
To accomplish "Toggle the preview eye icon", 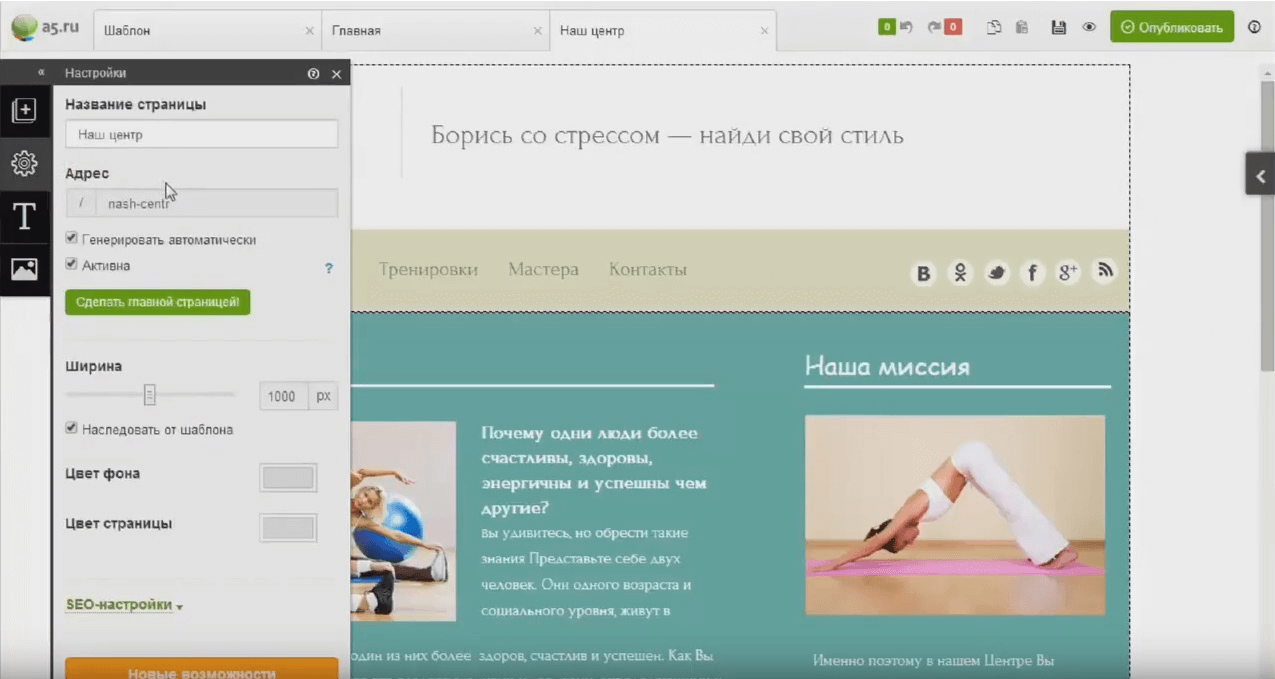I will [x=1089, y=28].
